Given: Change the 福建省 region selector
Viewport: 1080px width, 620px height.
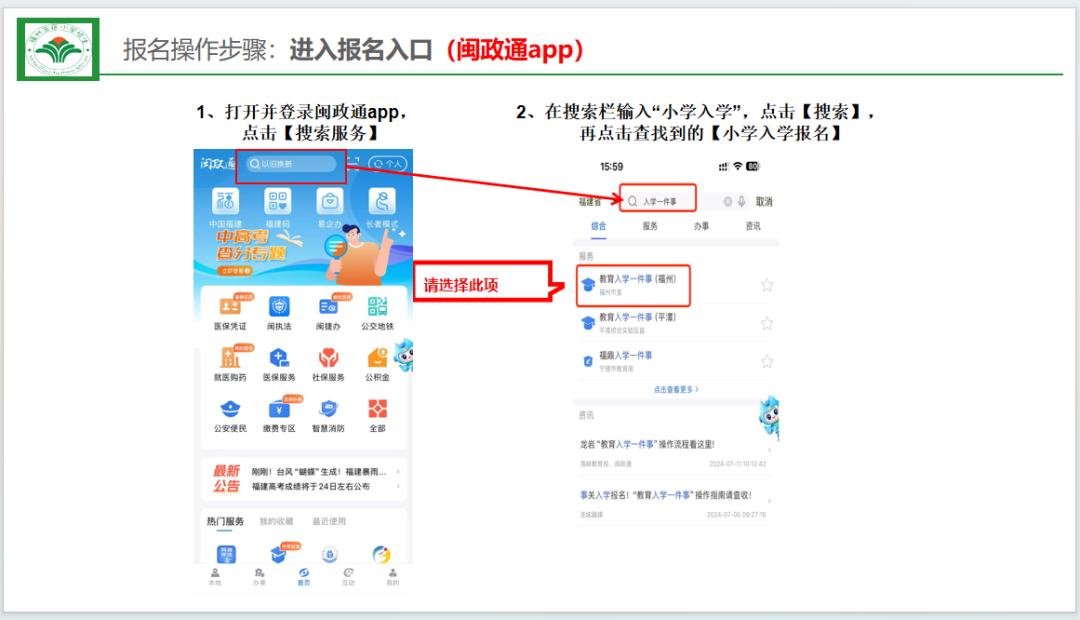Looking at the screenshot, I should click(x=590, y=202).
